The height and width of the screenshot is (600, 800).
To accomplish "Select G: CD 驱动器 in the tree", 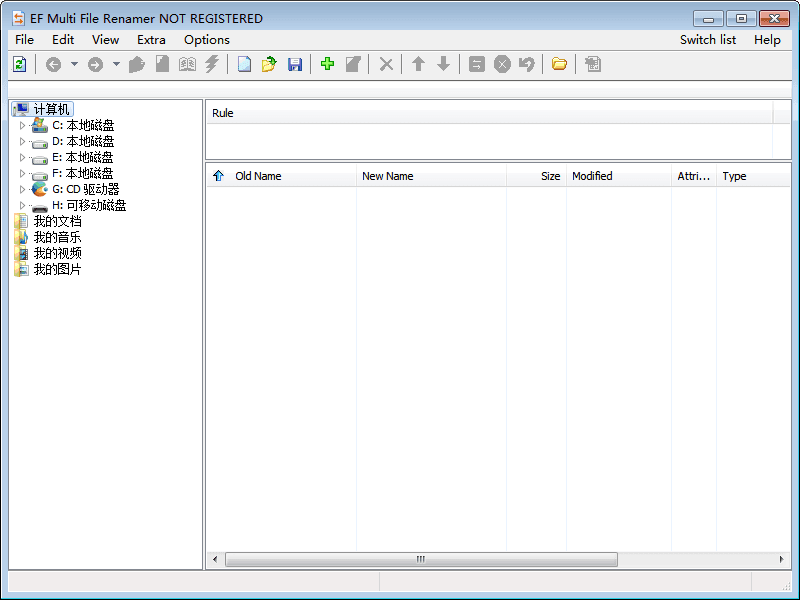I will pos(86,189).
